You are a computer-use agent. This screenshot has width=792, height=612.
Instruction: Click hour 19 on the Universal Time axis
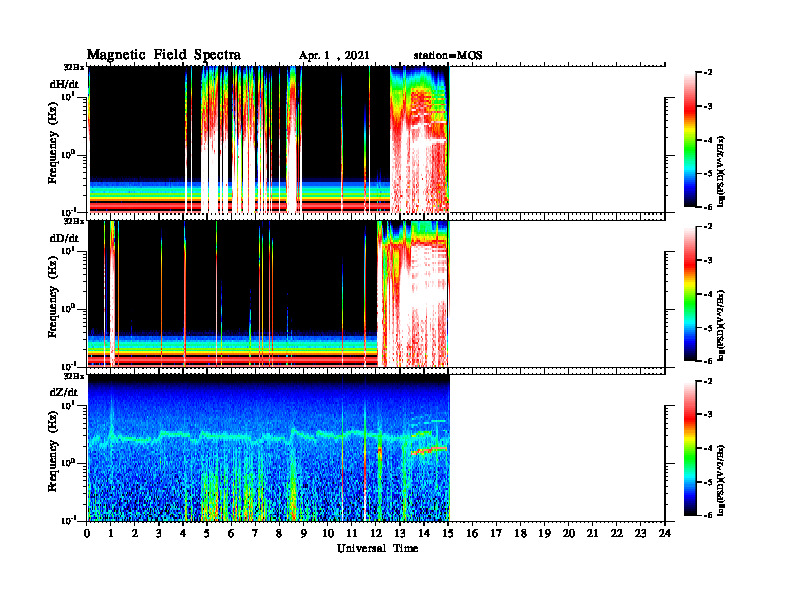tap(544, 533)
